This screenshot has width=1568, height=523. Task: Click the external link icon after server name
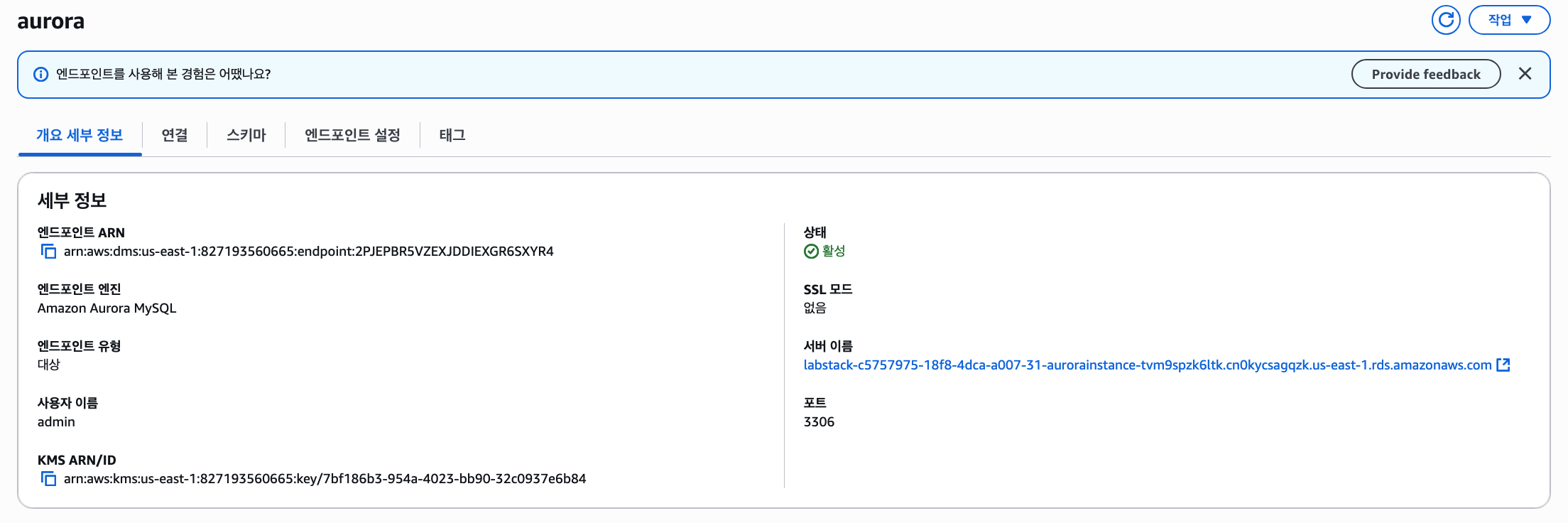pyautogui.click(x=1503, y=365)
